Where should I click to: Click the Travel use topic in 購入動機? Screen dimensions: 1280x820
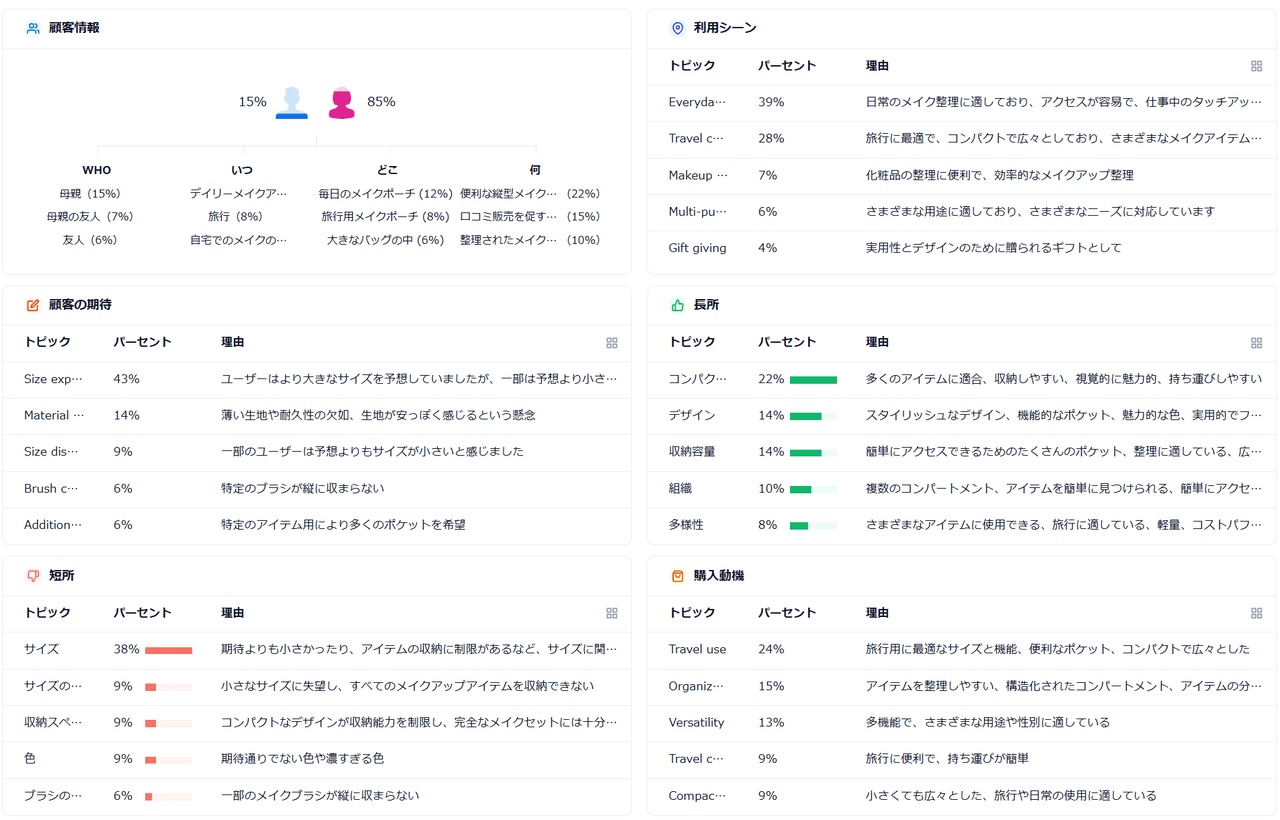click(697, 650)
